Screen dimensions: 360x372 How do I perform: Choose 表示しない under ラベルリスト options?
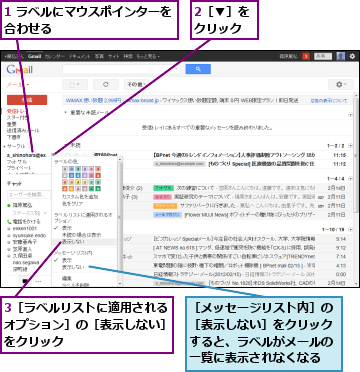73,241
